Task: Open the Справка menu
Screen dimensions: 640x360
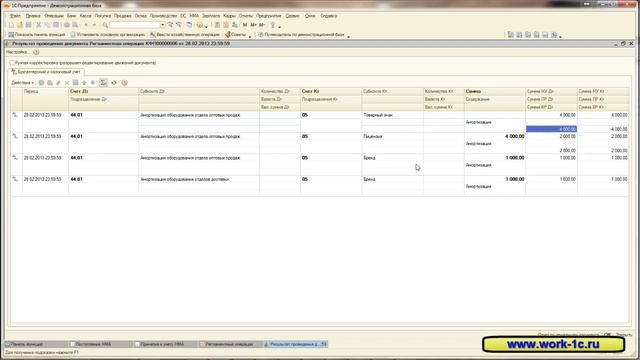Action: tap(329, 16)
